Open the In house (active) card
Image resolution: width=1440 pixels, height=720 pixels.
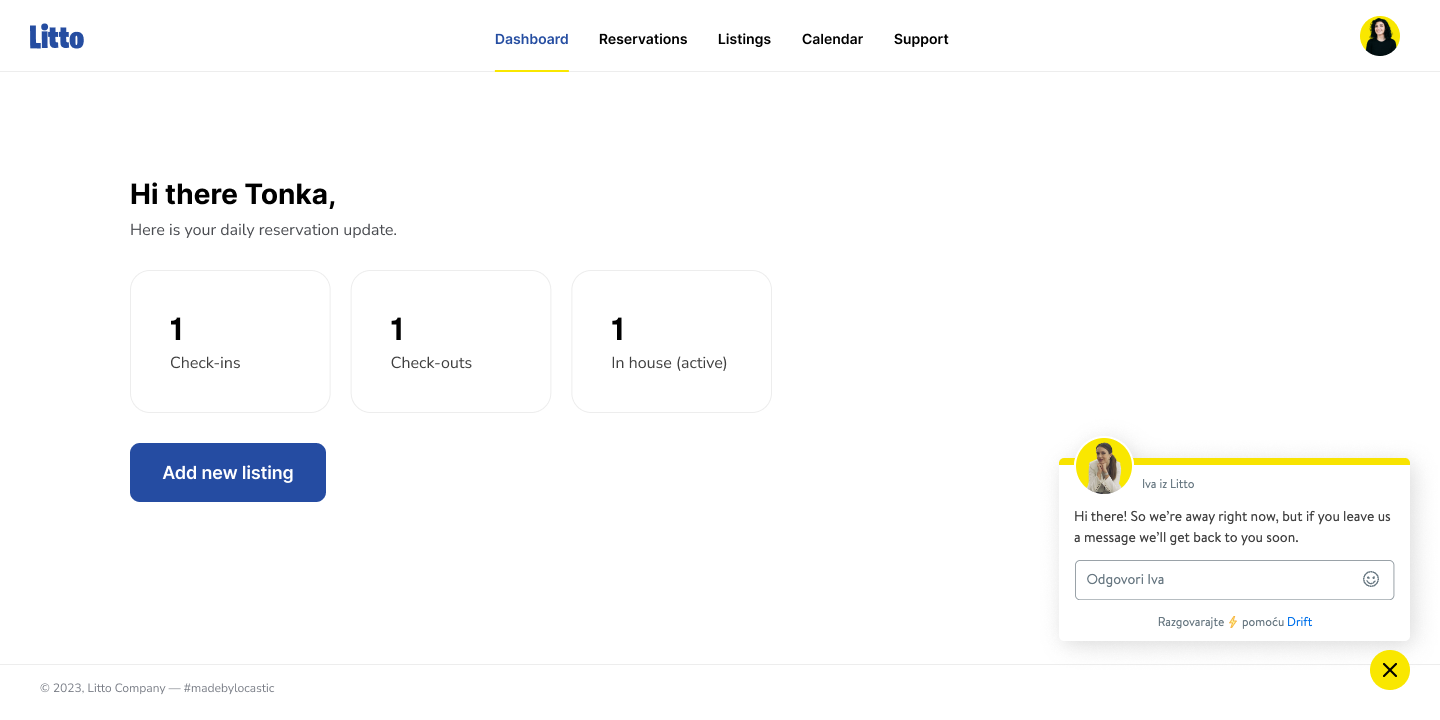(x=672, y=341)
